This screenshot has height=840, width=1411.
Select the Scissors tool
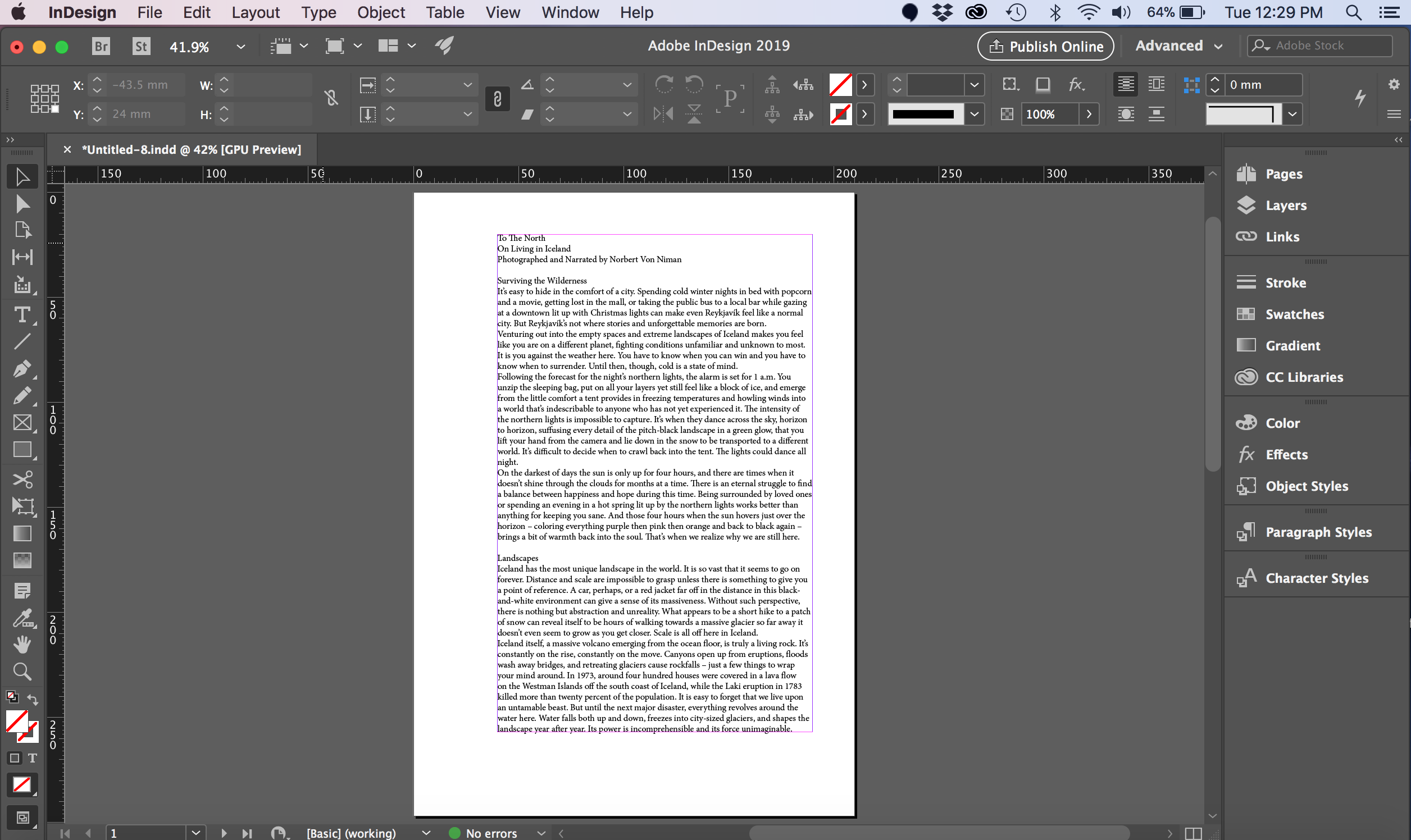pos(22,480)
